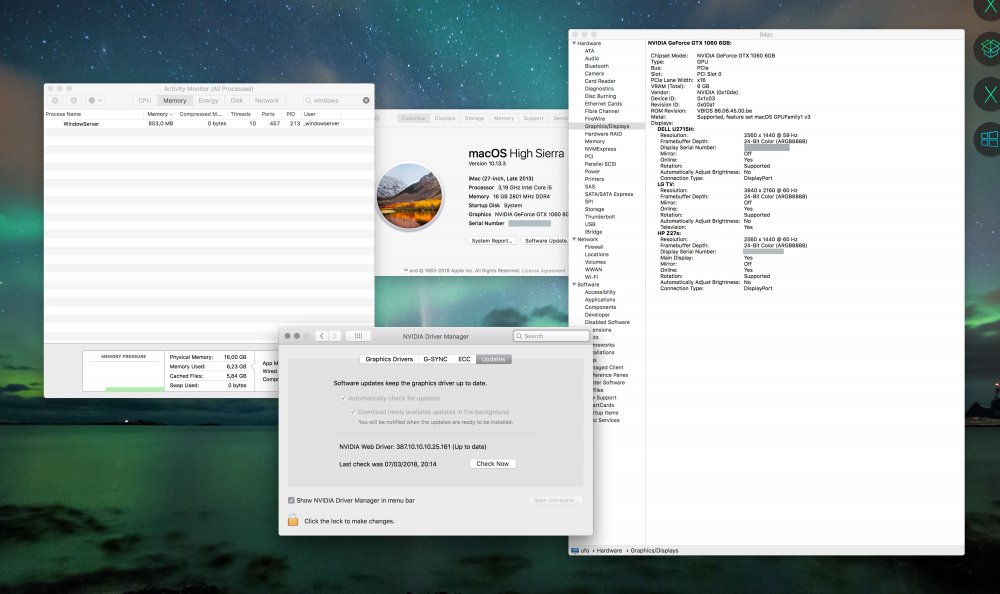This screenshot has height=594, width=1000.
Task: Open the License Agreement link
Action: [x=543, y=271]
